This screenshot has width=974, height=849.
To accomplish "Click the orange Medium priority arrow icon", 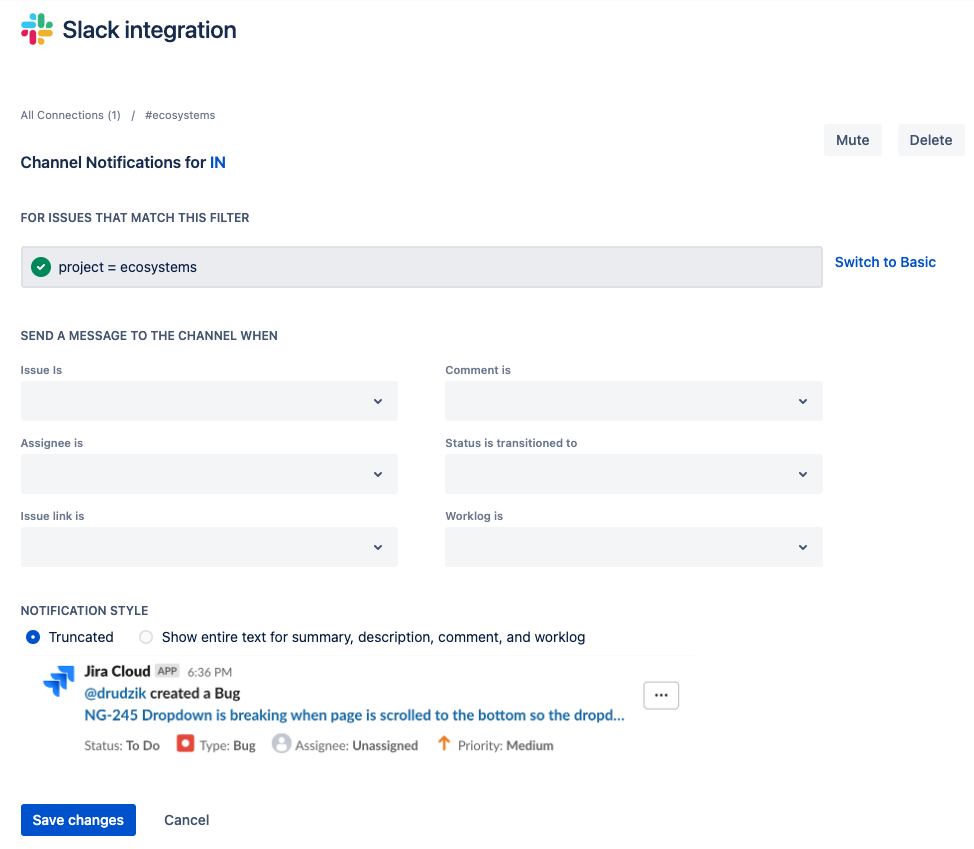I will pyautogui.click(x=444, y=743).
